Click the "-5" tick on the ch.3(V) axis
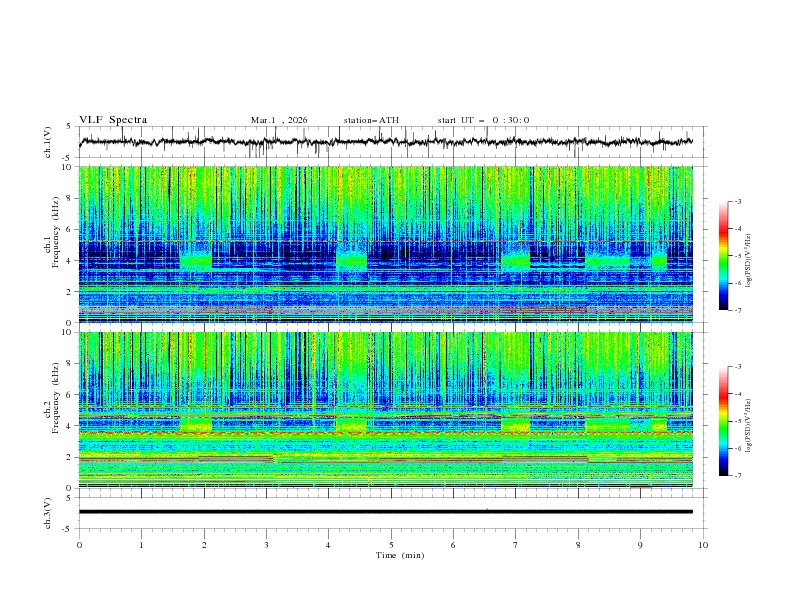Screen dimensions: 792x612 [x=68, y=529]
